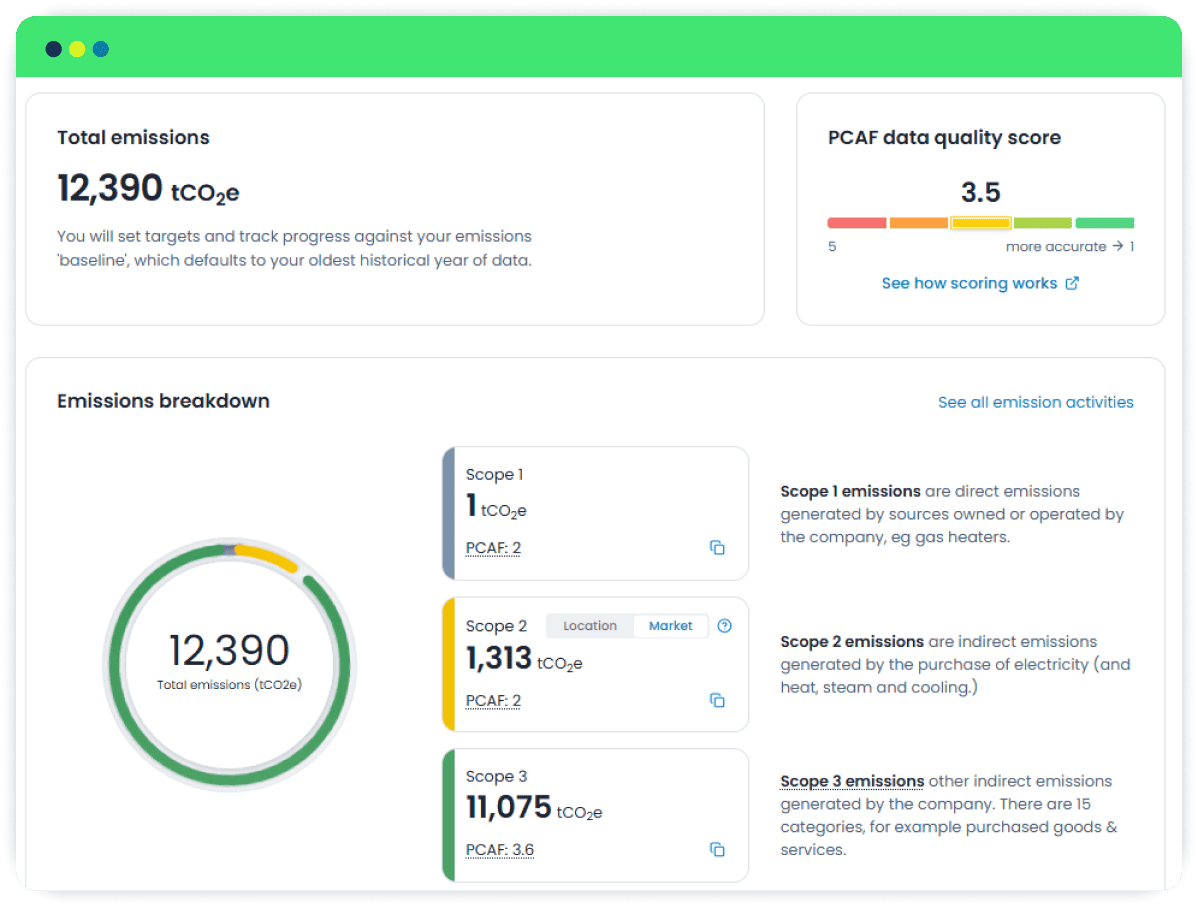Click the 11,075 tCO2e Scope 3 value

coord(534,808)
